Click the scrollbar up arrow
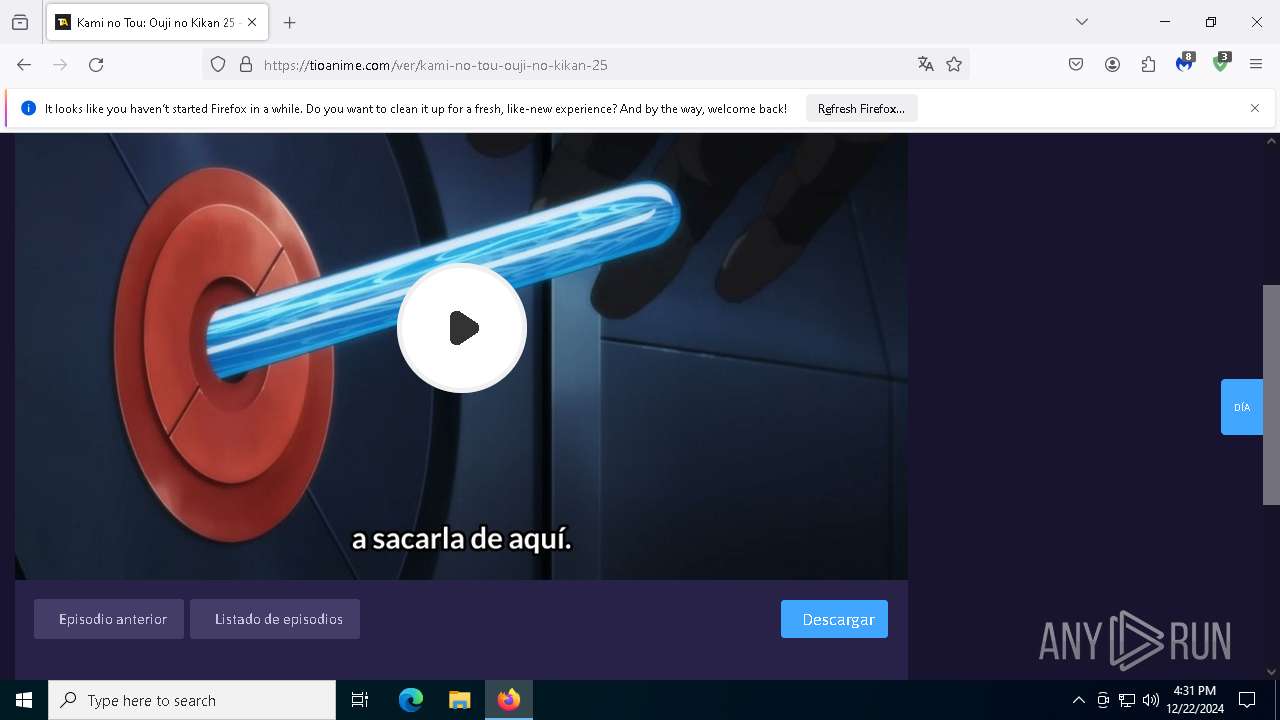Screen dimensions: 1280x720 coord(1271,141)
